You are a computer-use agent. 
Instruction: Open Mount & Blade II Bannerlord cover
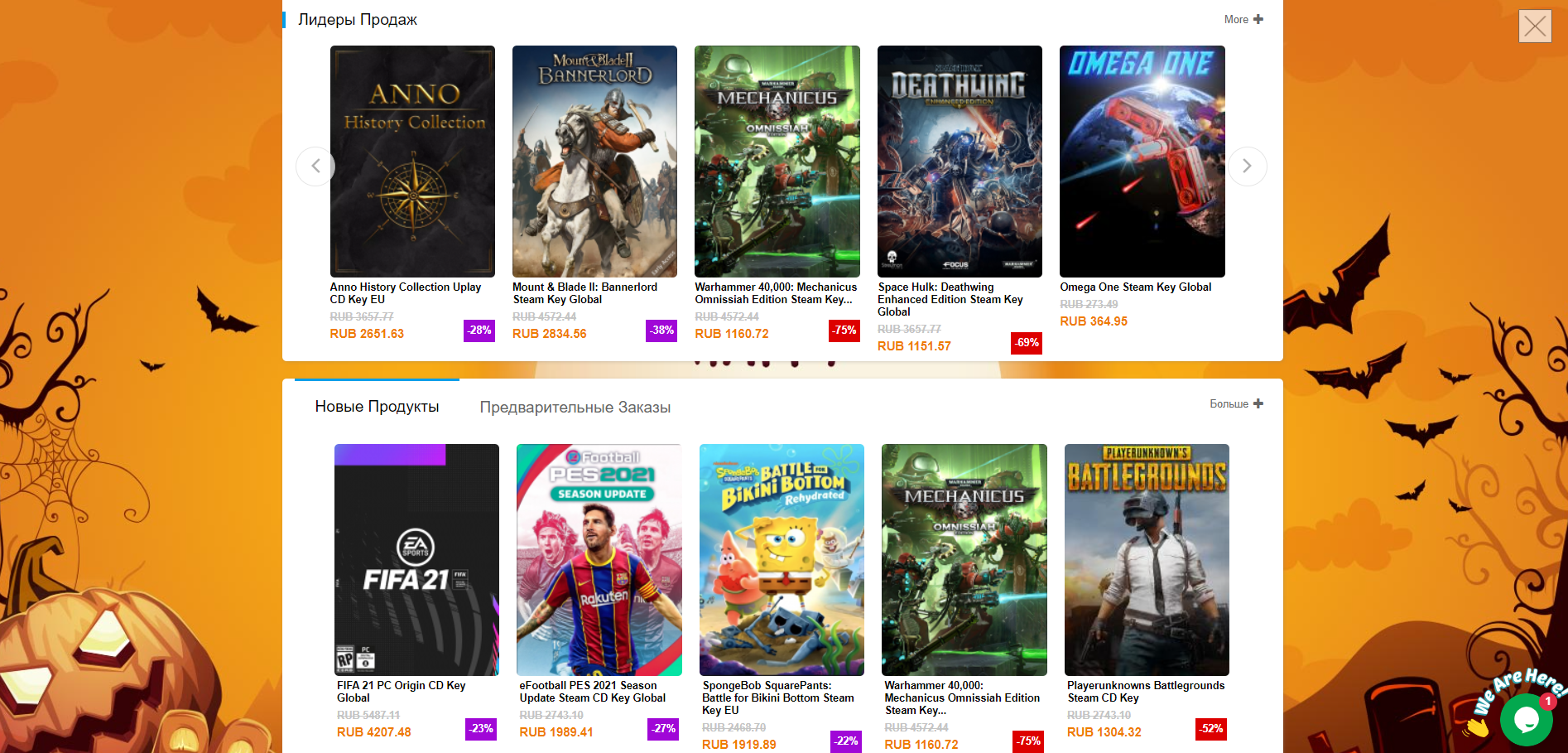pyautogui.click(x=594, y=162)
